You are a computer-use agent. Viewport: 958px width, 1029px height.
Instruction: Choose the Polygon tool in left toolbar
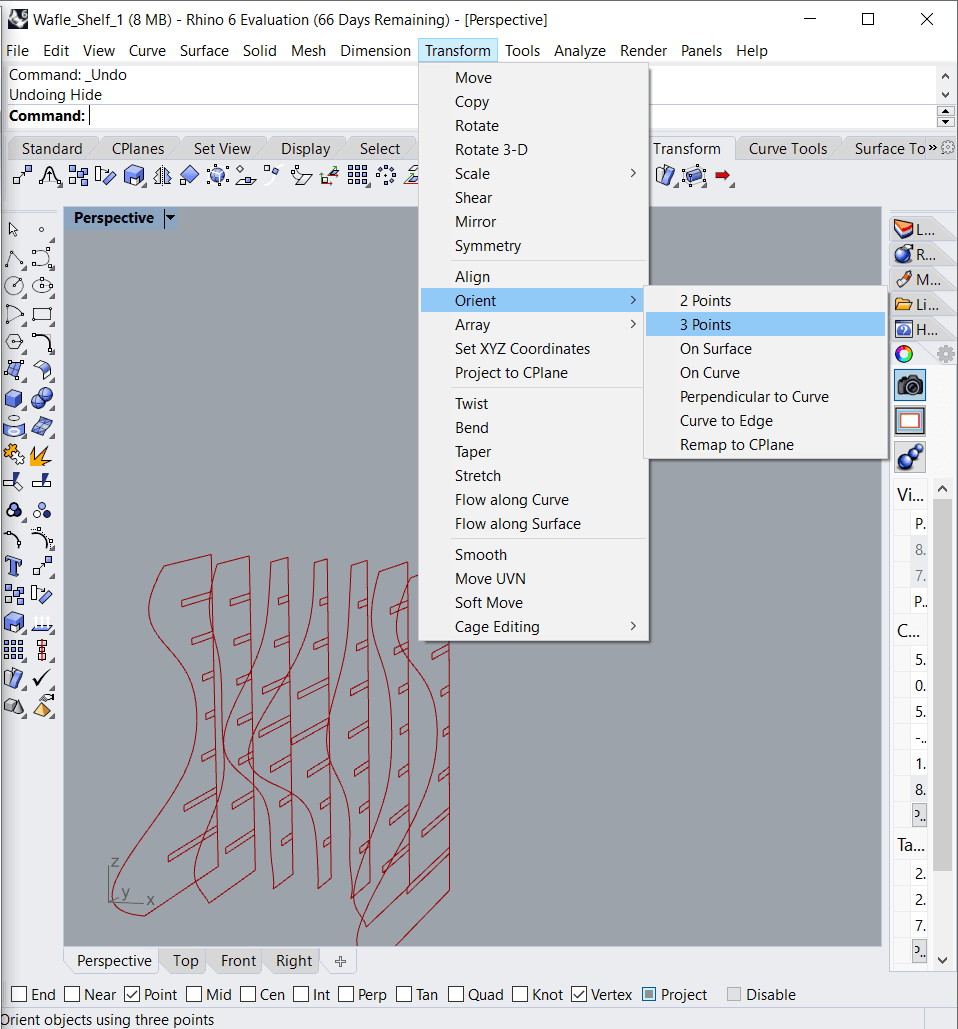[x=14, y=343]
